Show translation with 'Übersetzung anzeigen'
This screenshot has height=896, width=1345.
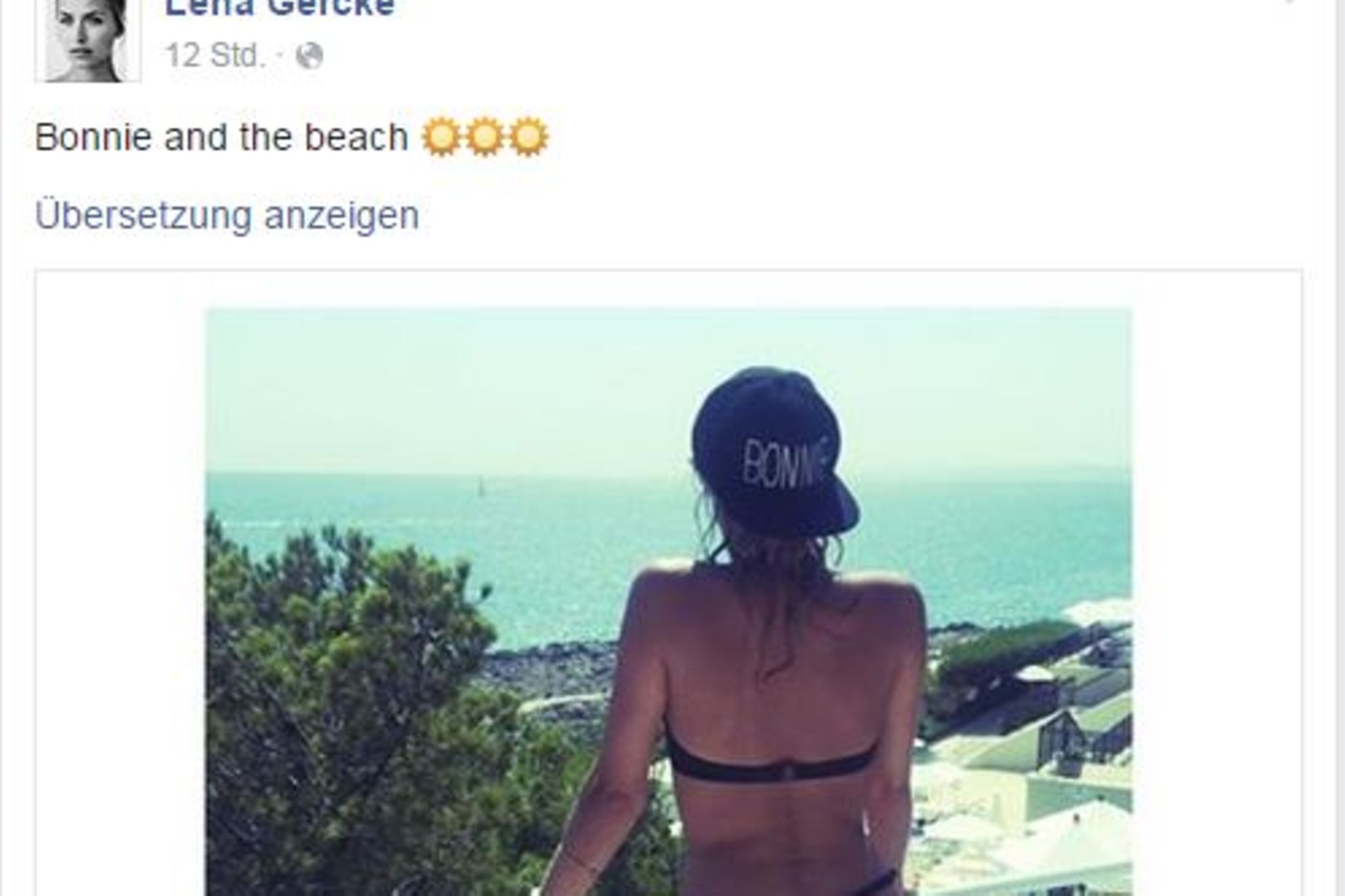pyautogui.click(x=227, y=215)
